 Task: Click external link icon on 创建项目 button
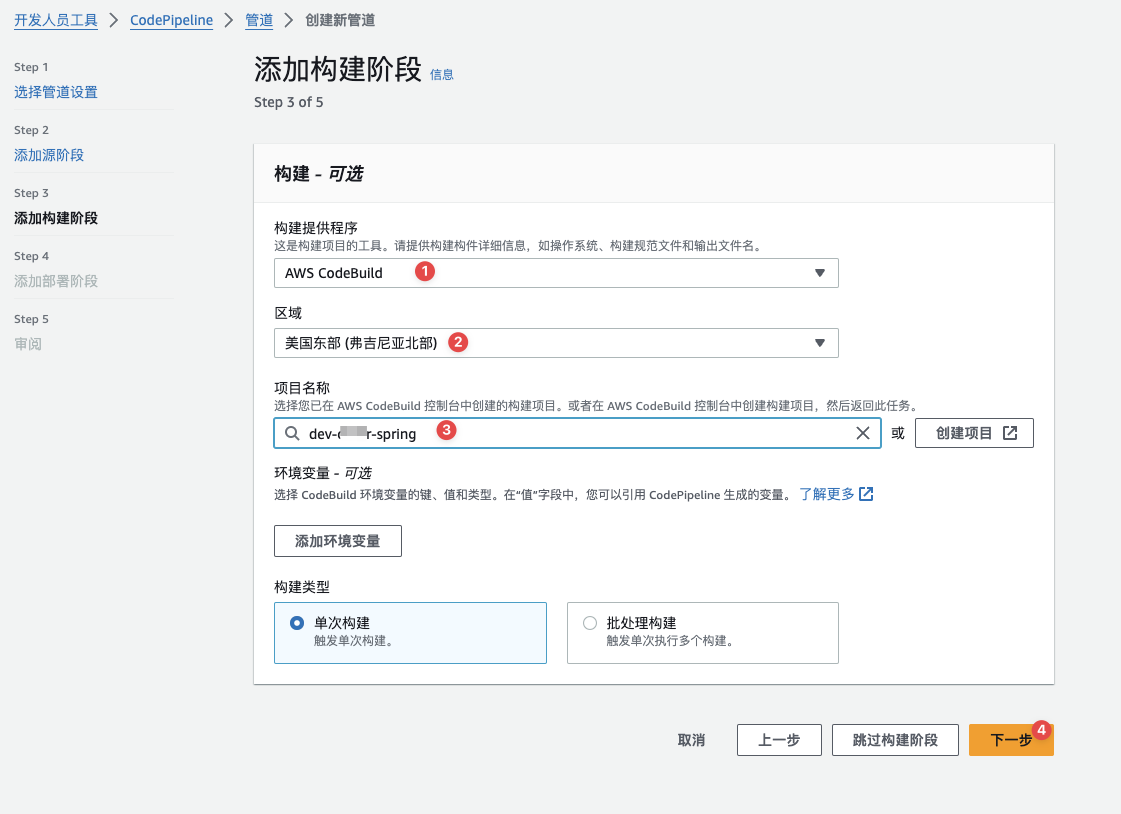(x=1009, y=433)
